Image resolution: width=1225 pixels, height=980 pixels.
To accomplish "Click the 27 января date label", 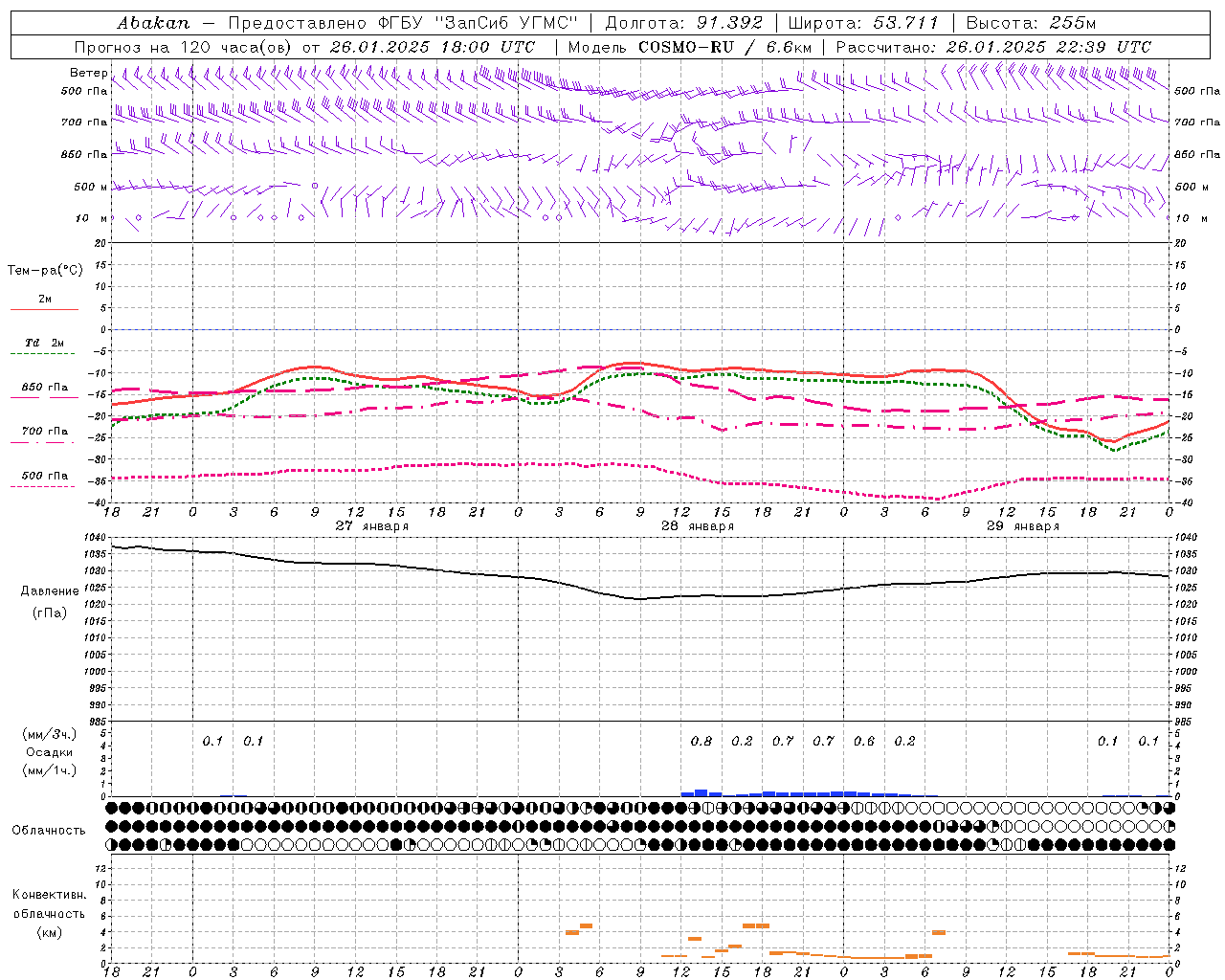I will coord(371,526).
